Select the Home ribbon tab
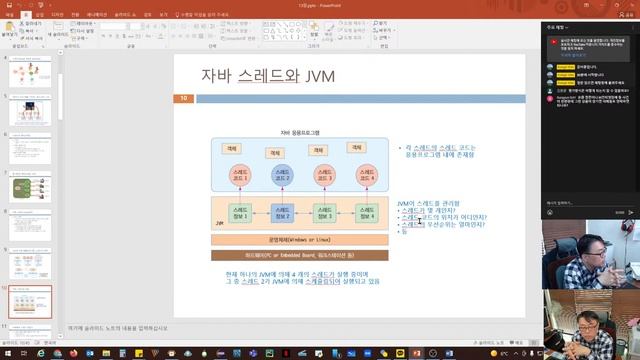The height and width of the screenshot is (360, 640). click(26, 15)
